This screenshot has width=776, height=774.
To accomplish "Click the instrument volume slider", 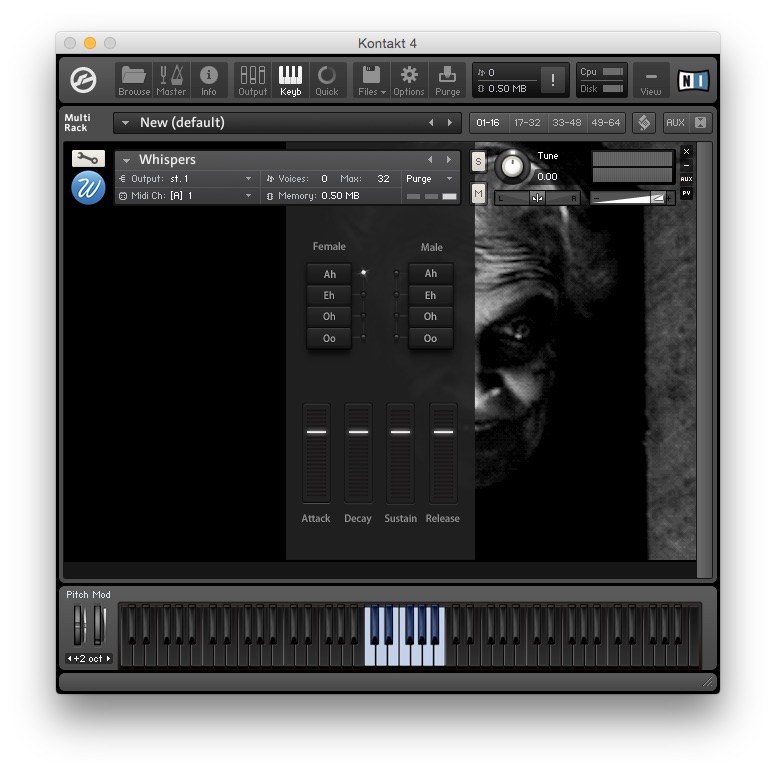I will (x=633, y=198).
